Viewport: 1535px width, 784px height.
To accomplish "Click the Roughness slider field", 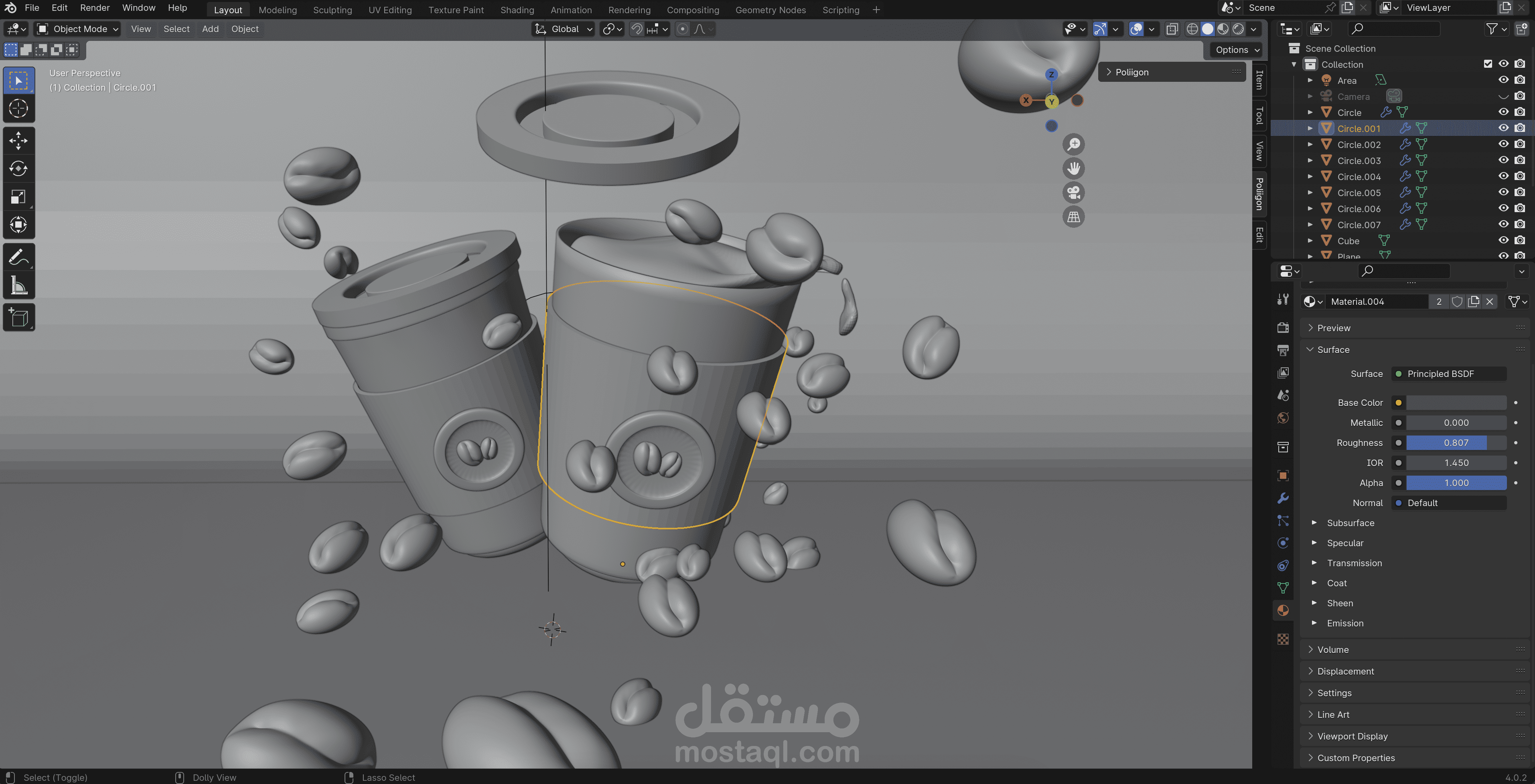I will (1456, 443).
